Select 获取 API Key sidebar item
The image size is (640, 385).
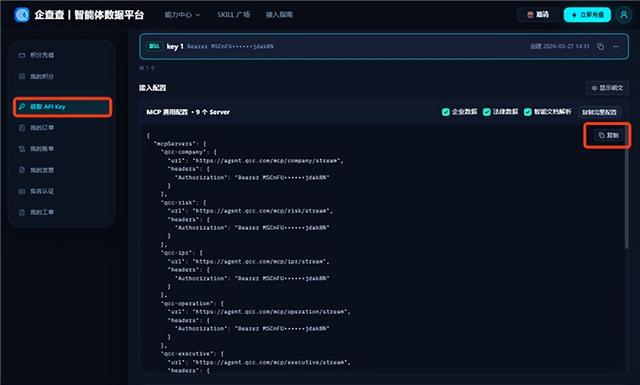(x=62, y=107)
